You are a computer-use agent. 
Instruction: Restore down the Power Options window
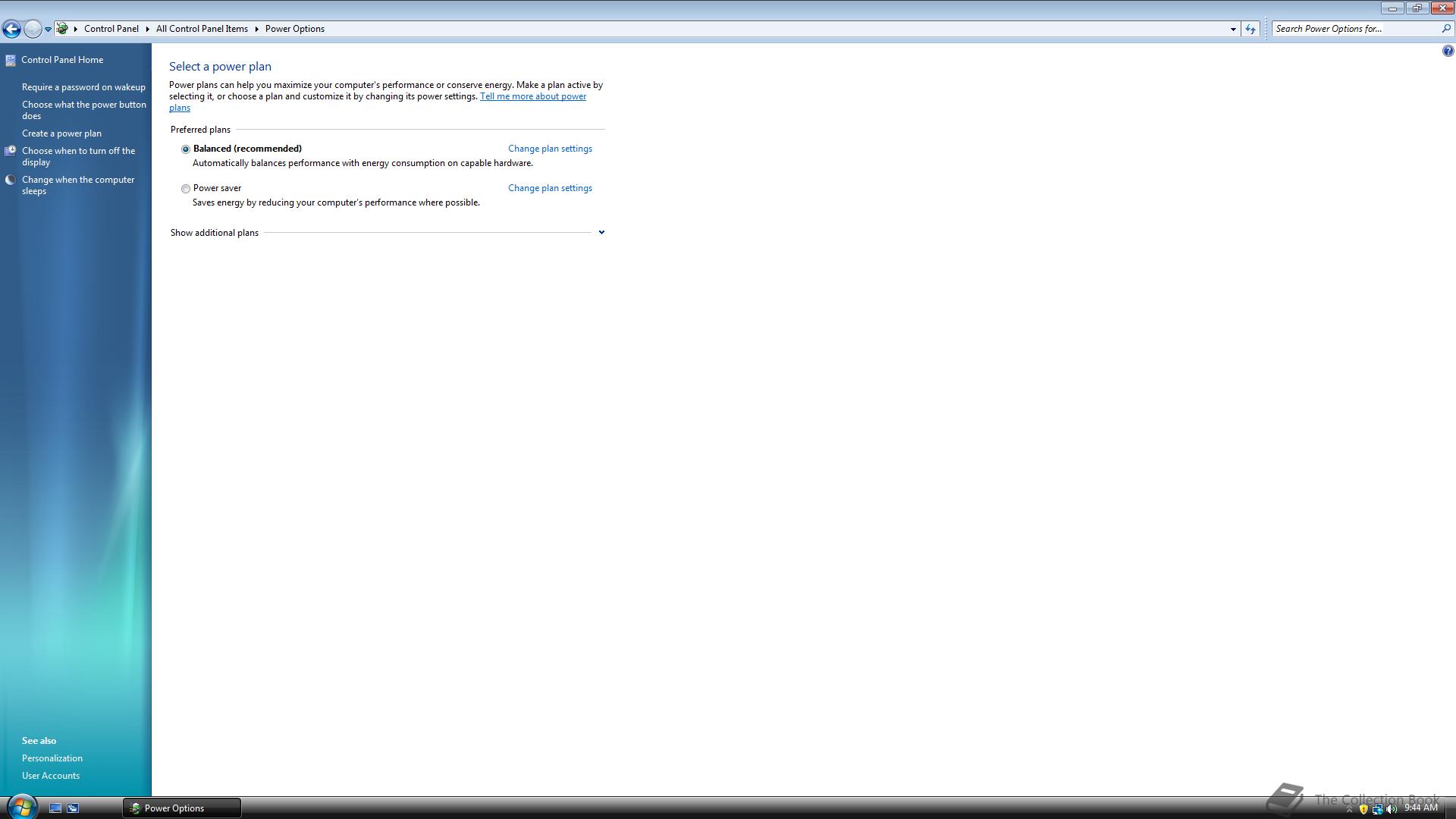point(1417,8)
